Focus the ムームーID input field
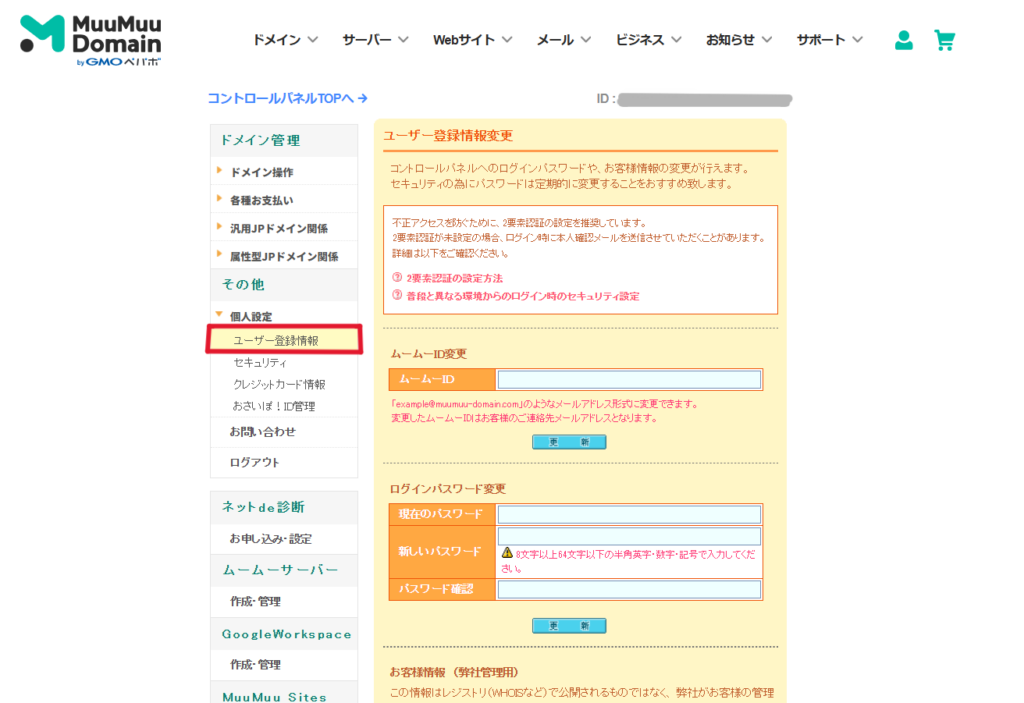Screen dimensions: 1024x703 click(629, 380)
